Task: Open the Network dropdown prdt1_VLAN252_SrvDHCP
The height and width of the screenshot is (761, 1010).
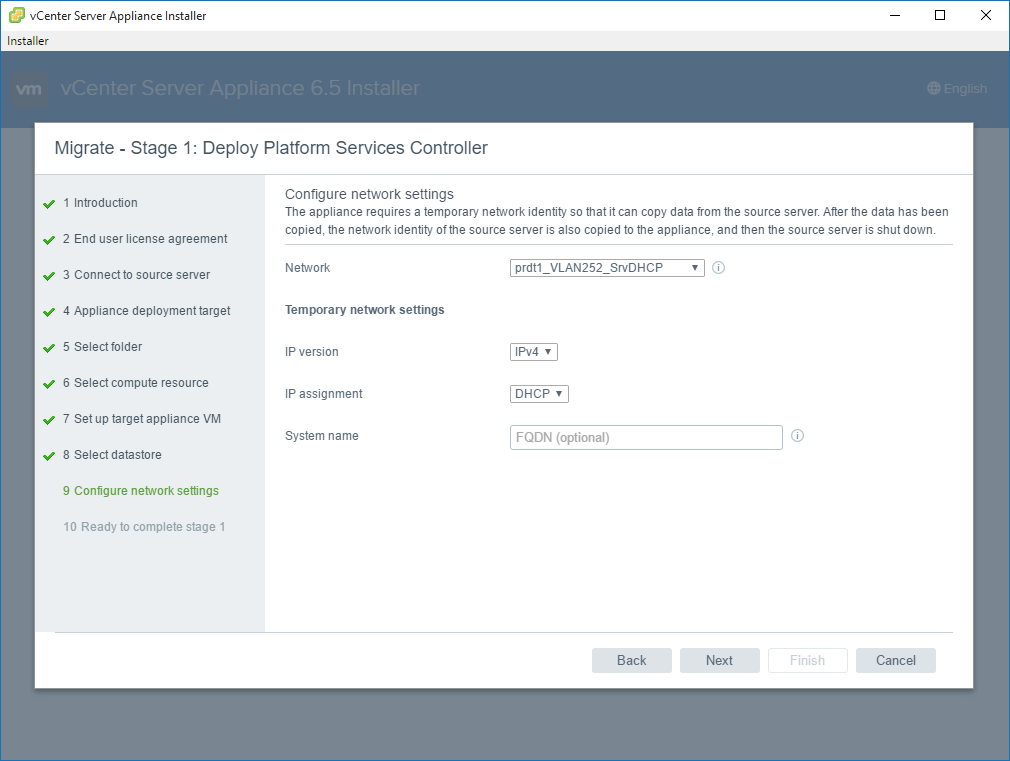Action: tap(607, 268)
